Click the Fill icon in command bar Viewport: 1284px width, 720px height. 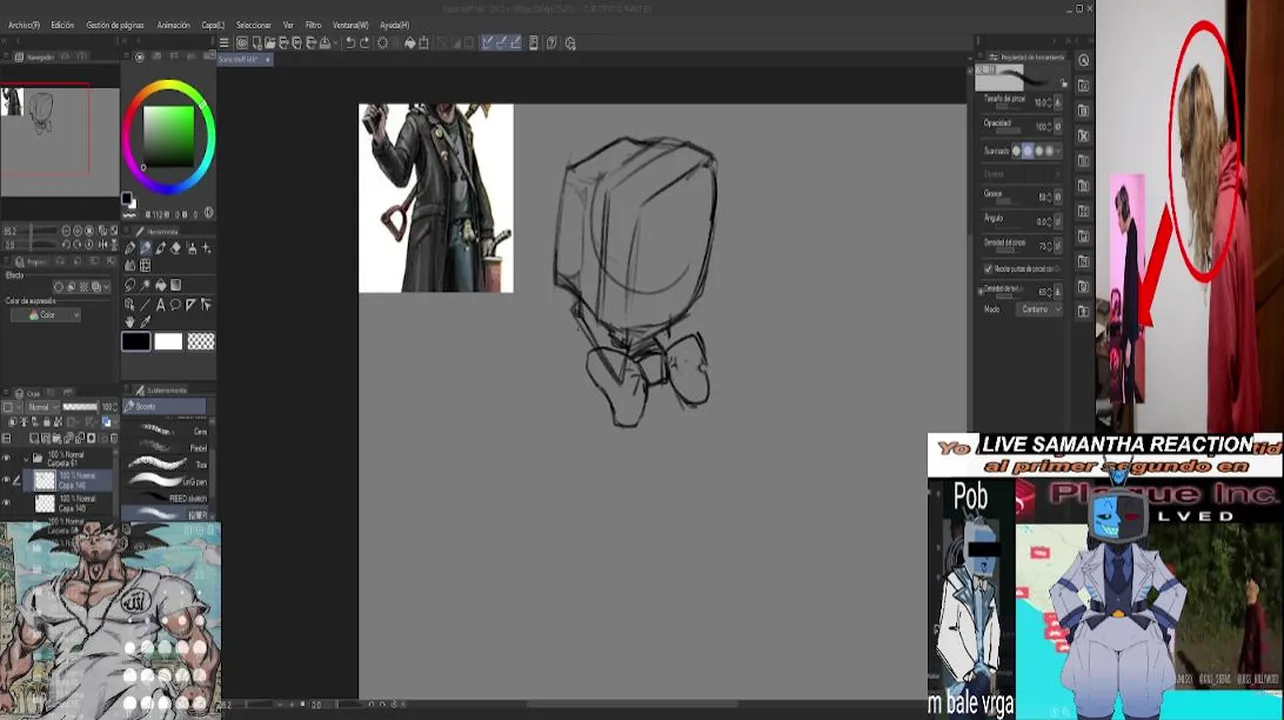tap(410, 43)
